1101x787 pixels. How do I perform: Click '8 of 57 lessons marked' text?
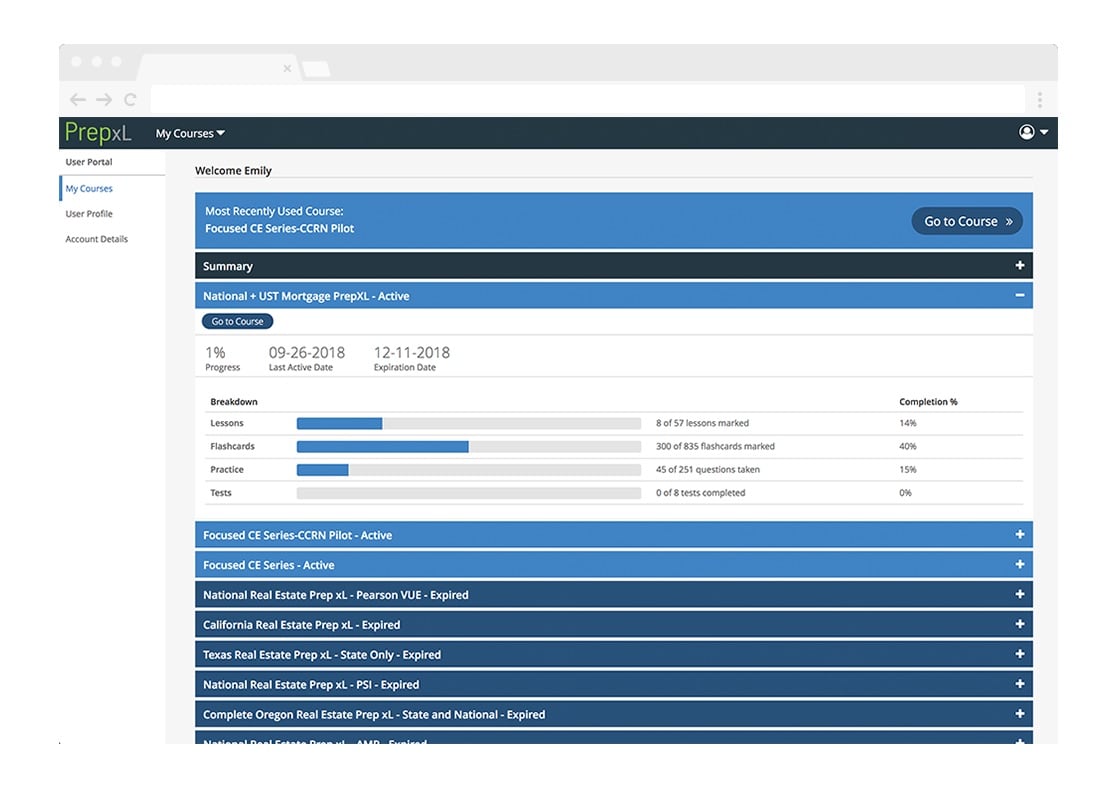pyautogui.click(x=702, y=423)
